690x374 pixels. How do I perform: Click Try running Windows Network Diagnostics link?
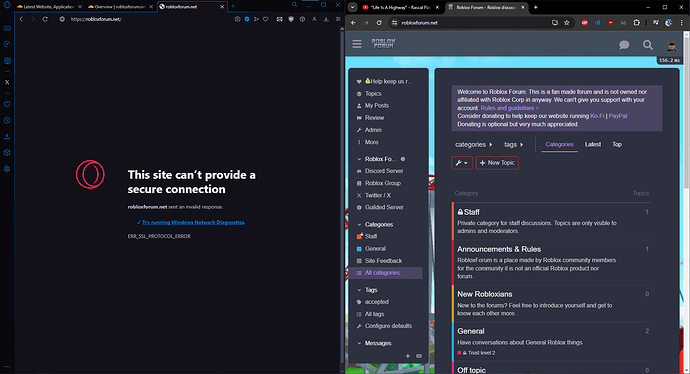[x=193, y=222]
